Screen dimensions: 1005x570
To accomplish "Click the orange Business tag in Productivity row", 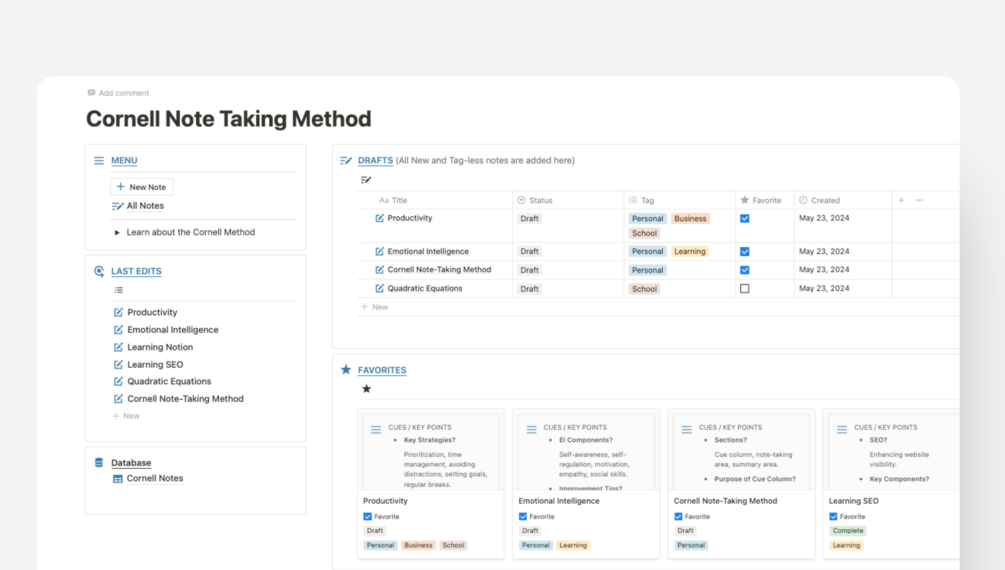I will click(x=690, y=218).
